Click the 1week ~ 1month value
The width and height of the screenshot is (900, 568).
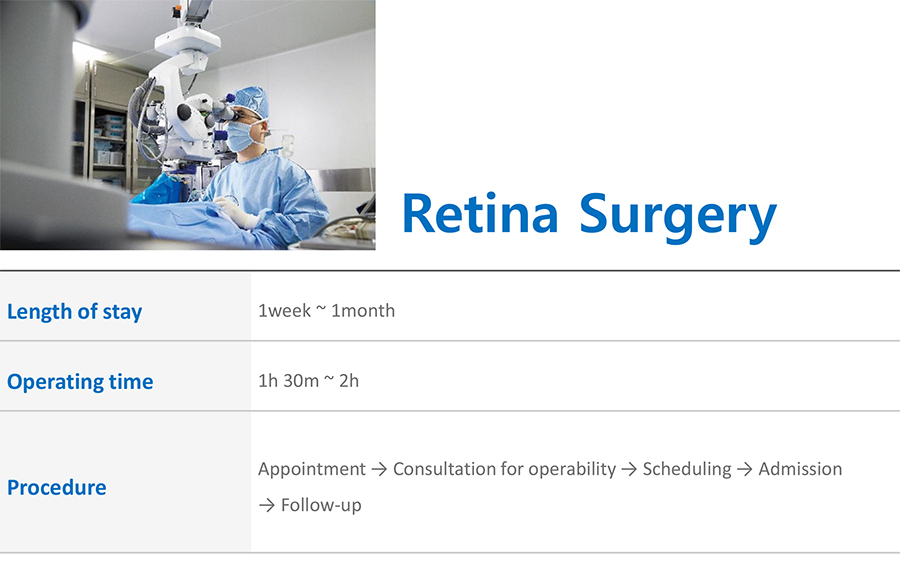point(327,310)
